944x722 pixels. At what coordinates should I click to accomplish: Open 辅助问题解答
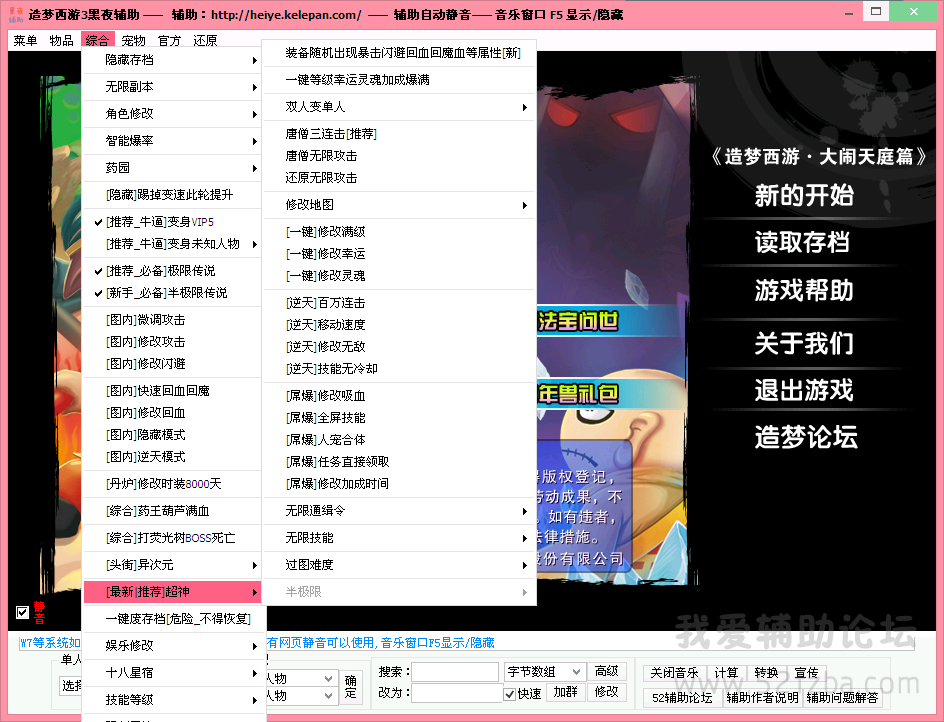click(842, 698)
